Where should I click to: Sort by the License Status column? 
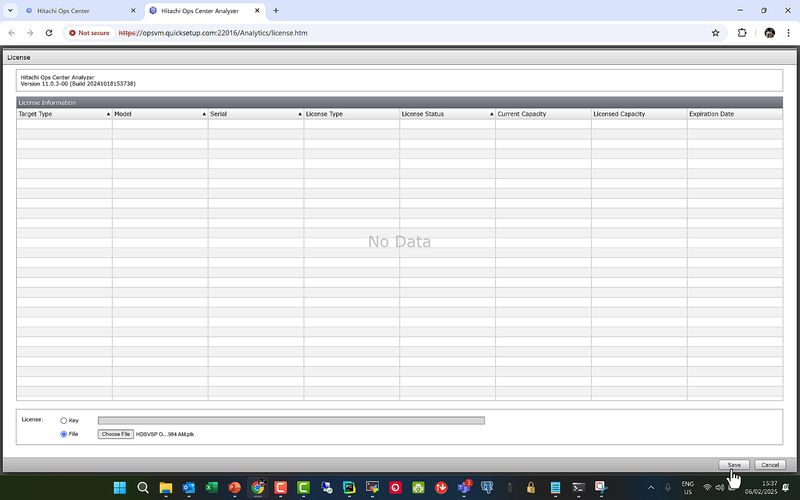[447, 114]
